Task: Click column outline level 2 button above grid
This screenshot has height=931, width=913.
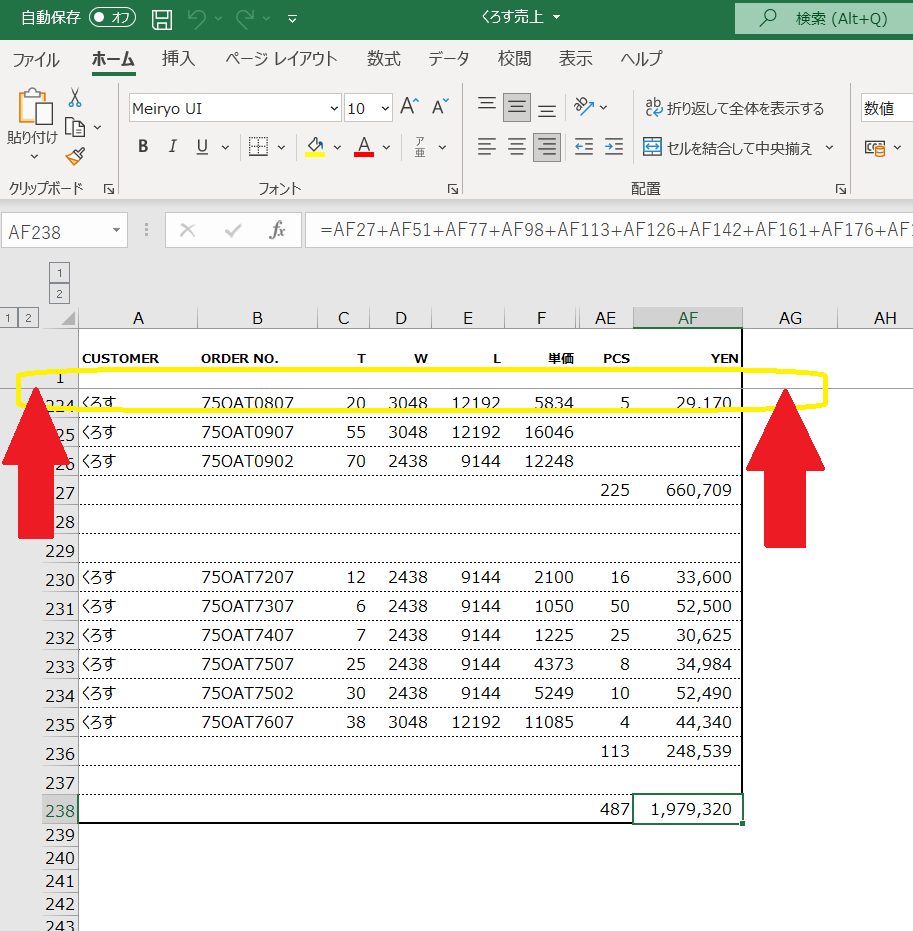Action: (59, 293)
